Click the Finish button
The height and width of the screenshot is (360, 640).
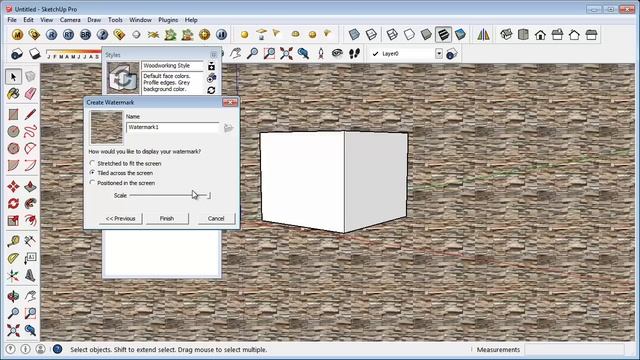pyautogui.click(x=167, y=218)
